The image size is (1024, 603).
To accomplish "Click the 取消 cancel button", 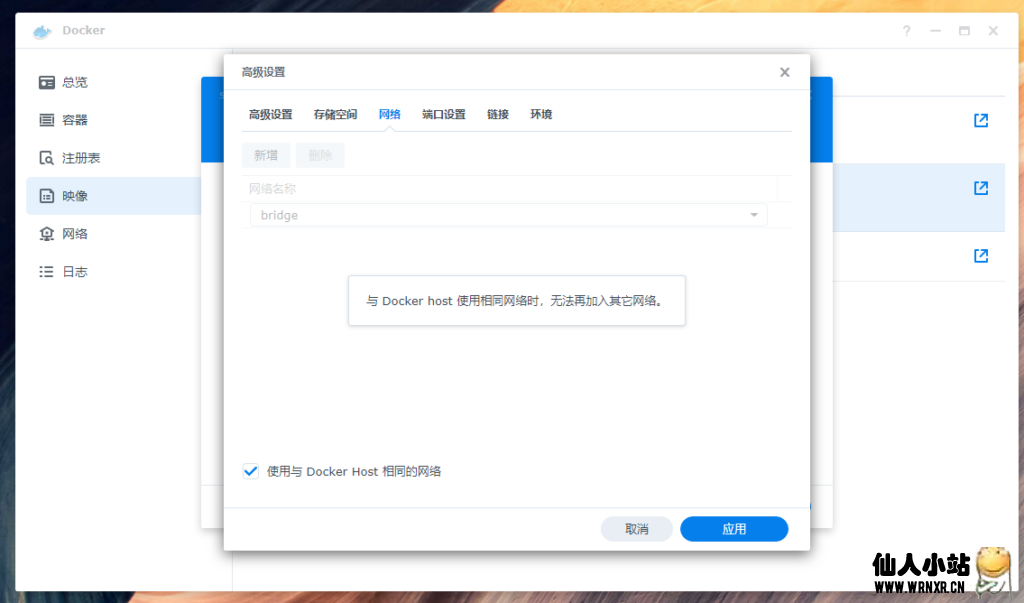I will pyautogui.click(x=636, y=529).
